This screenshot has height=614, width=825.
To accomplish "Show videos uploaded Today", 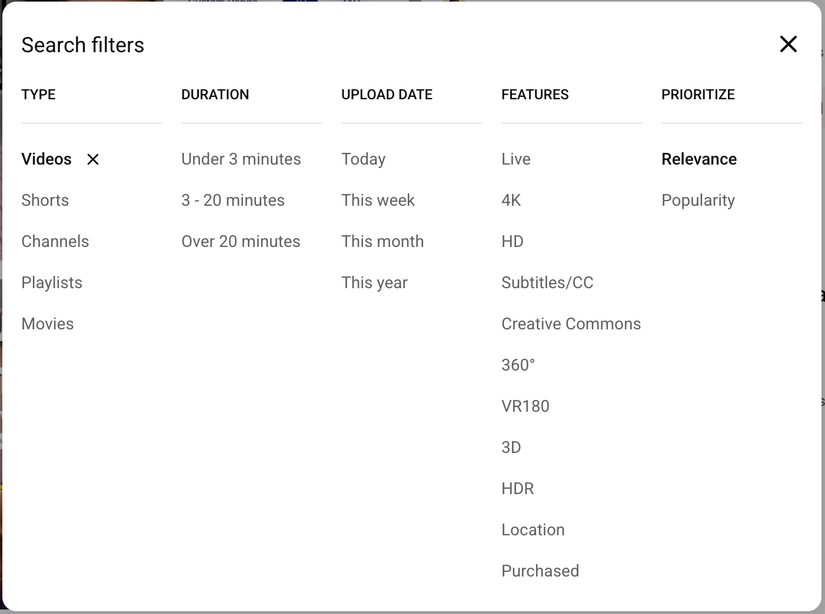I will click(x=363, y=159).
